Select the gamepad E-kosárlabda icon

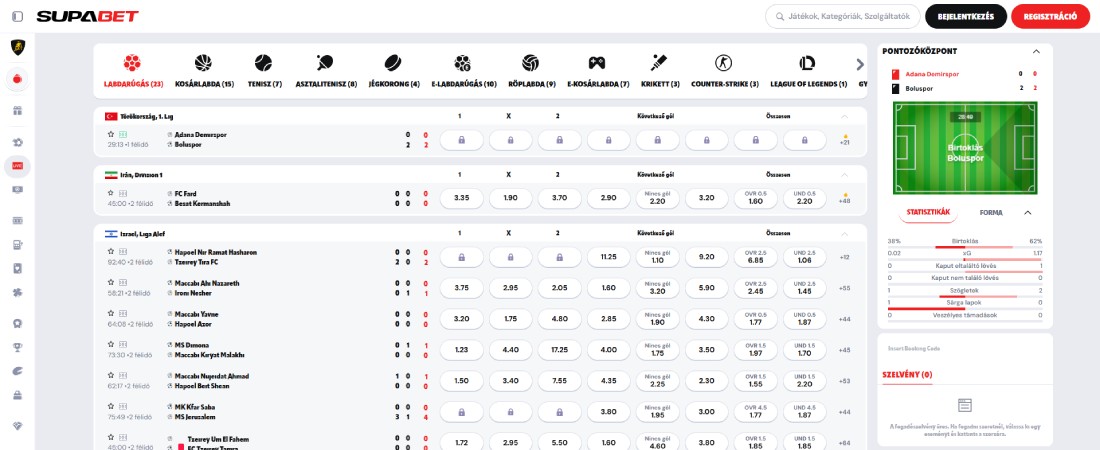coord(597,63)
